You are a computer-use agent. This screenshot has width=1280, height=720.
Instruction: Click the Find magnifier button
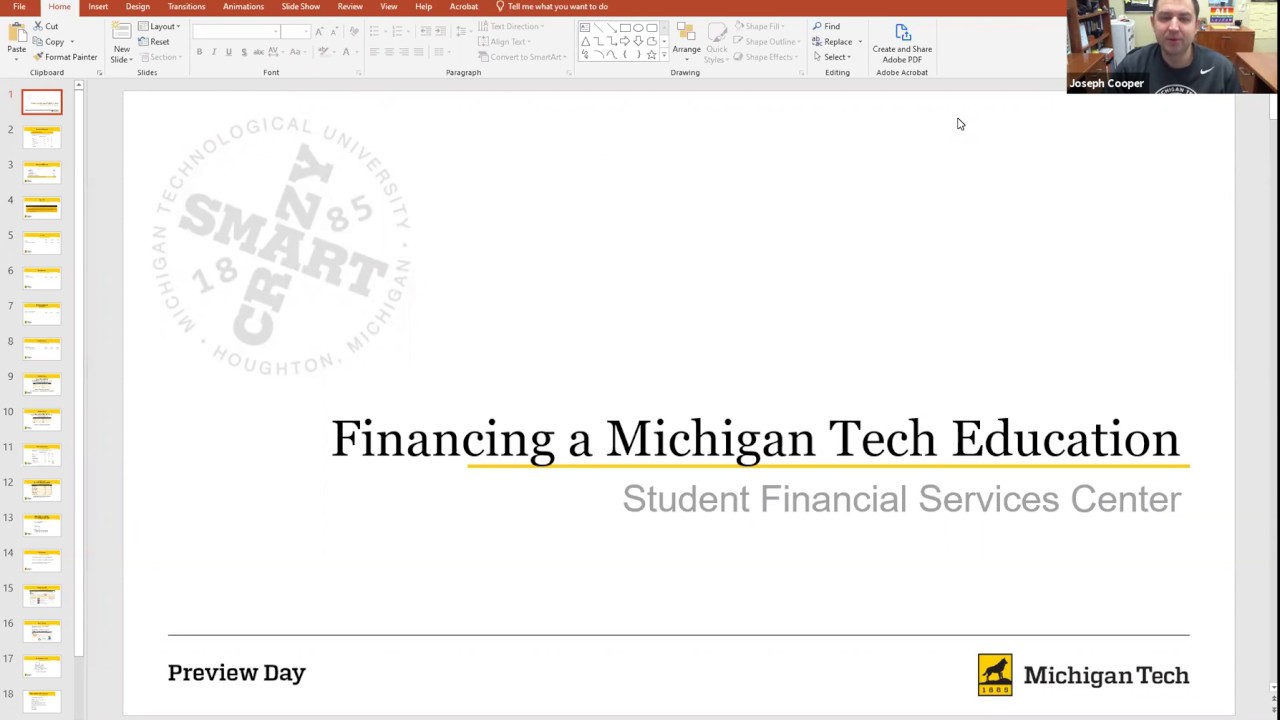click(x=826, y=26)
